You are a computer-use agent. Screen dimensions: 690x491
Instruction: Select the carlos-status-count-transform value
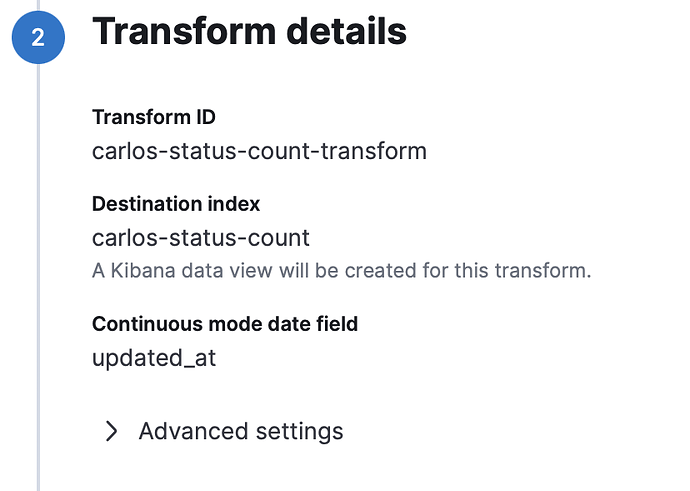point(259,151)
